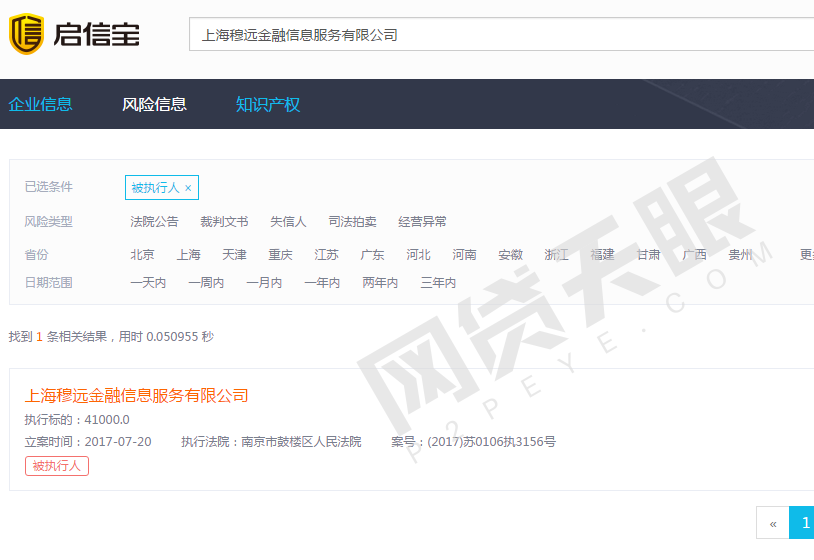Image resolution: width=814 pixels, height=560 pixels.
Task: Go to previous results page
Action: pyautogui.click(x=772, y=523)
